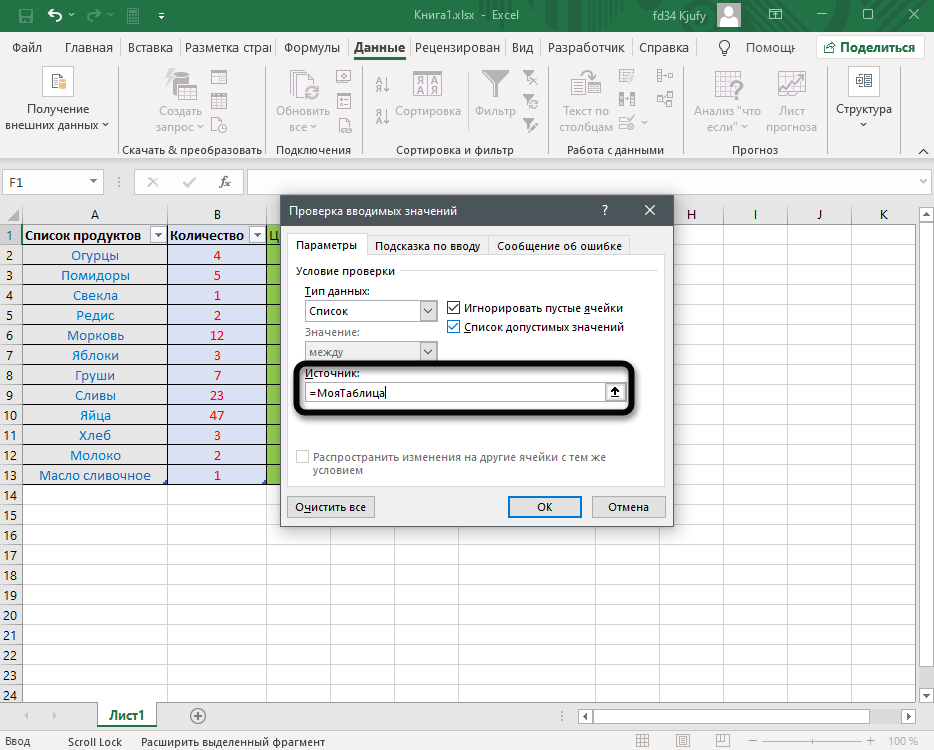Viewport: 934px width, 750px height.
Task: Click the Insert Function fx icon
Action: (225, 182)
